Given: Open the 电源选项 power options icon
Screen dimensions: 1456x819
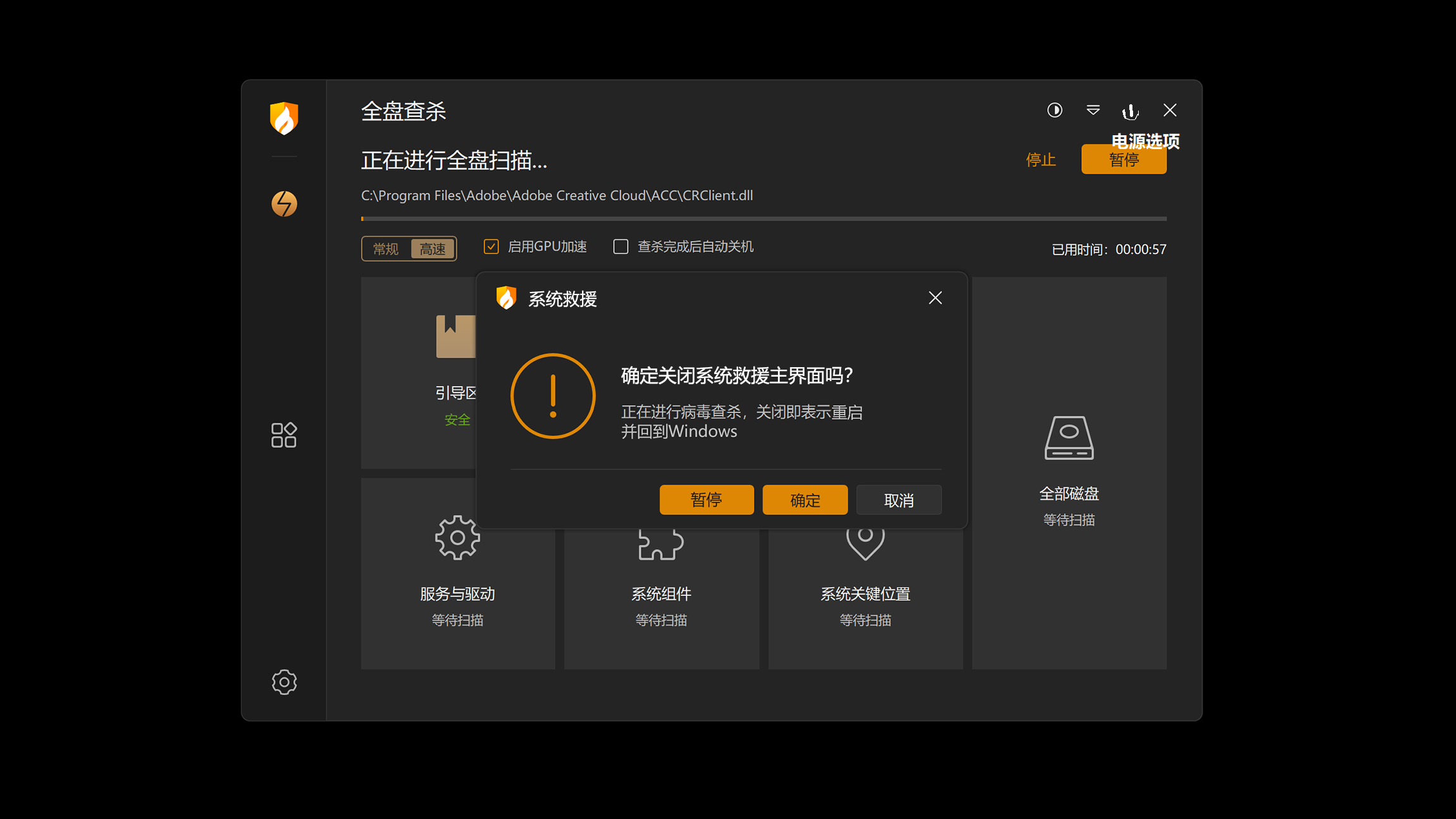Looking at the screenshot, I should [1131, 111].
